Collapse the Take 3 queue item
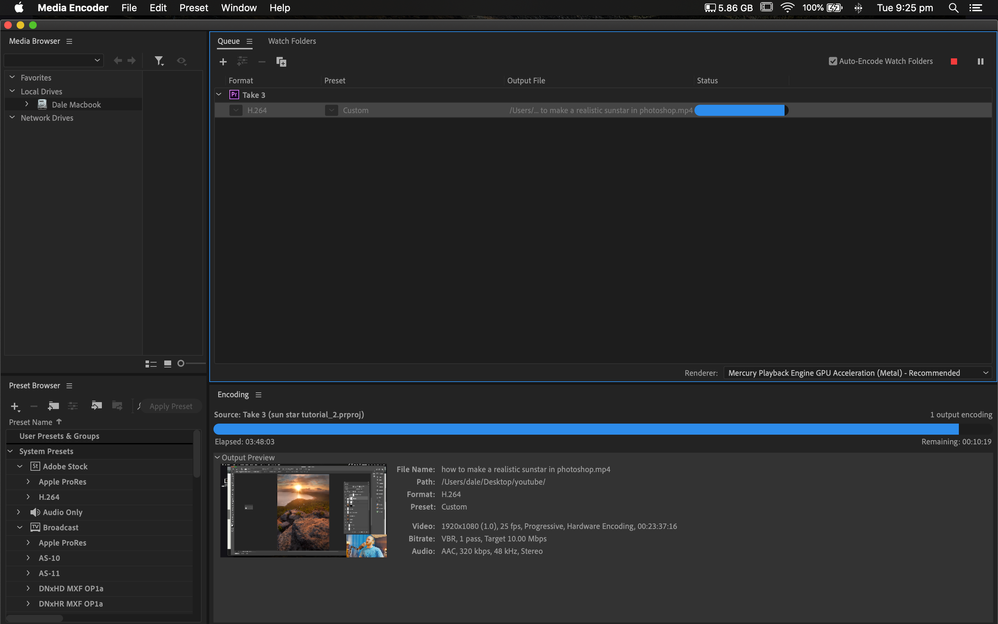The width and height of the screenshot is (998, 624). pos(219,95)
